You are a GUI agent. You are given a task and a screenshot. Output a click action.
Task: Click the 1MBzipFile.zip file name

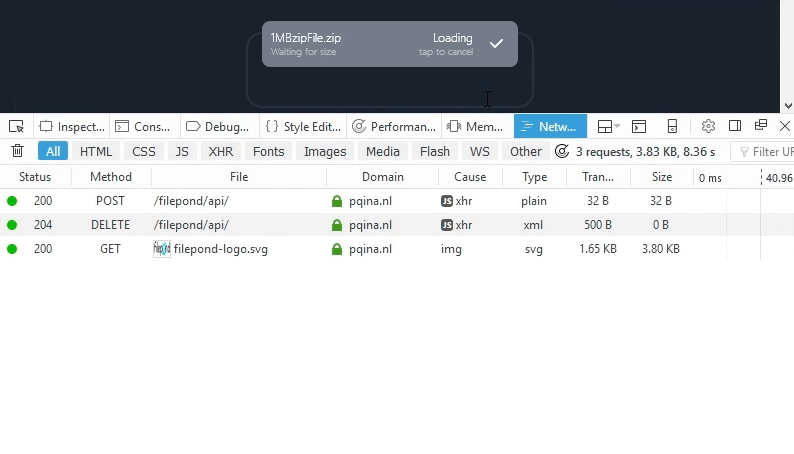point(305,38)
